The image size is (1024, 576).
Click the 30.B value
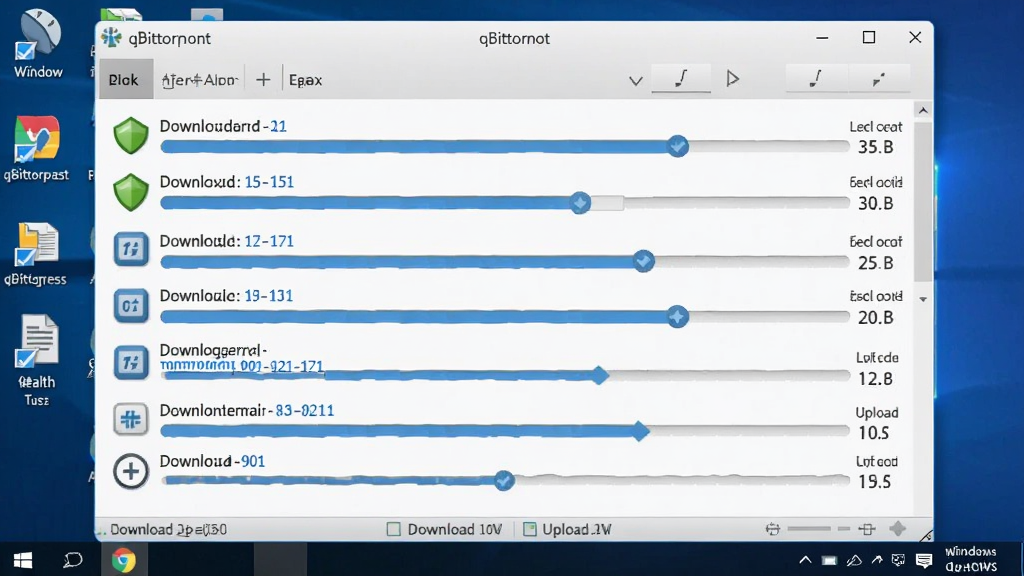tap(876, 204)
